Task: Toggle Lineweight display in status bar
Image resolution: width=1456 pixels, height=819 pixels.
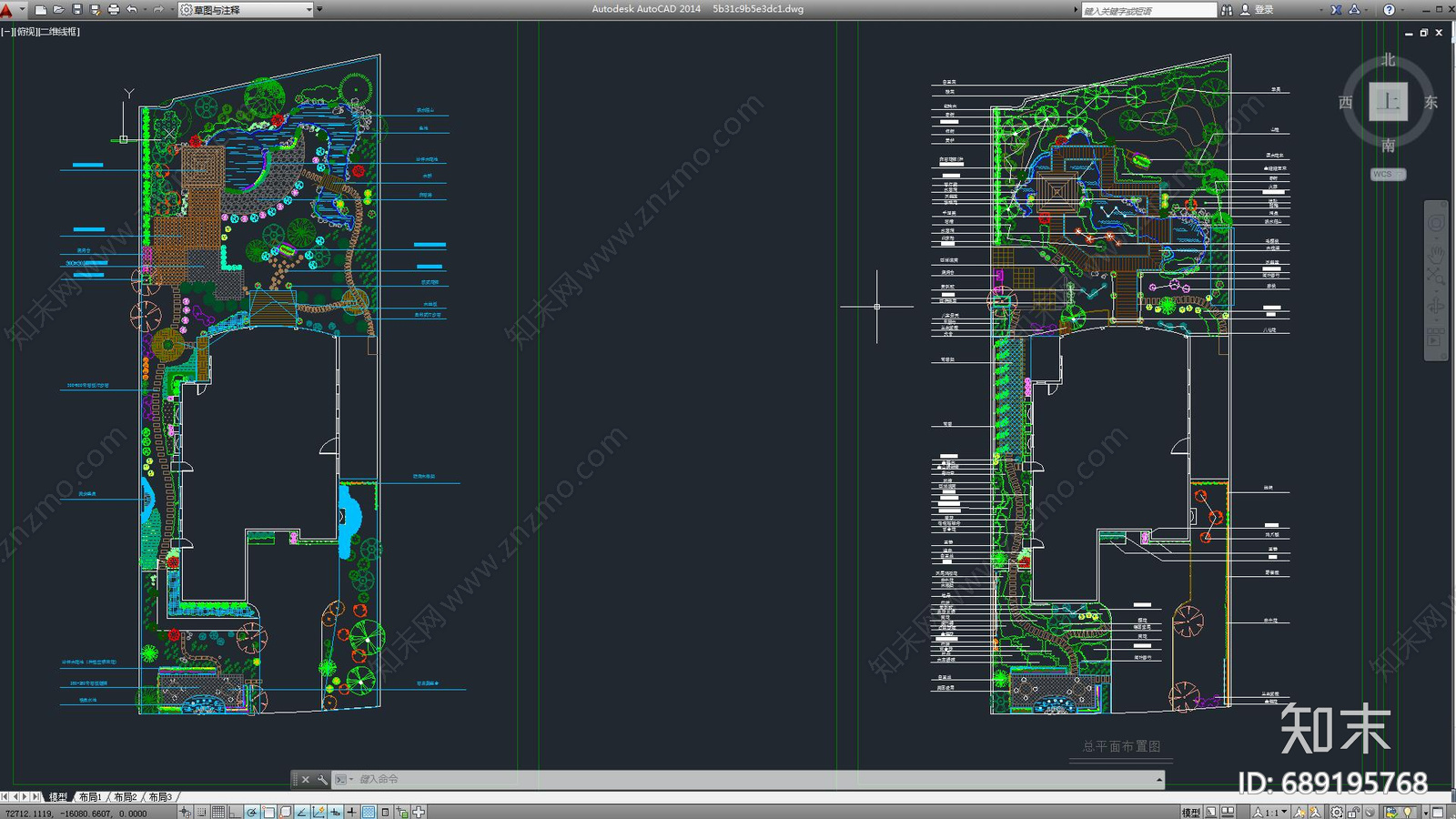Action: [351, 812]
